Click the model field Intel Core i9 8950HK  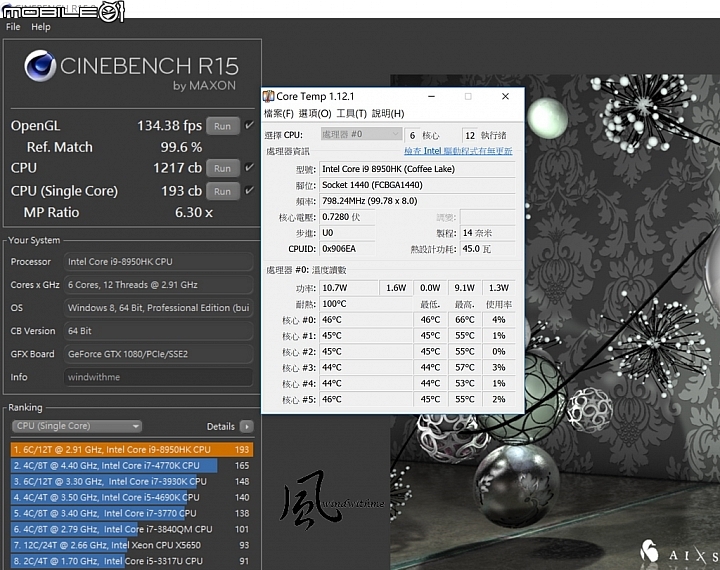417,169
